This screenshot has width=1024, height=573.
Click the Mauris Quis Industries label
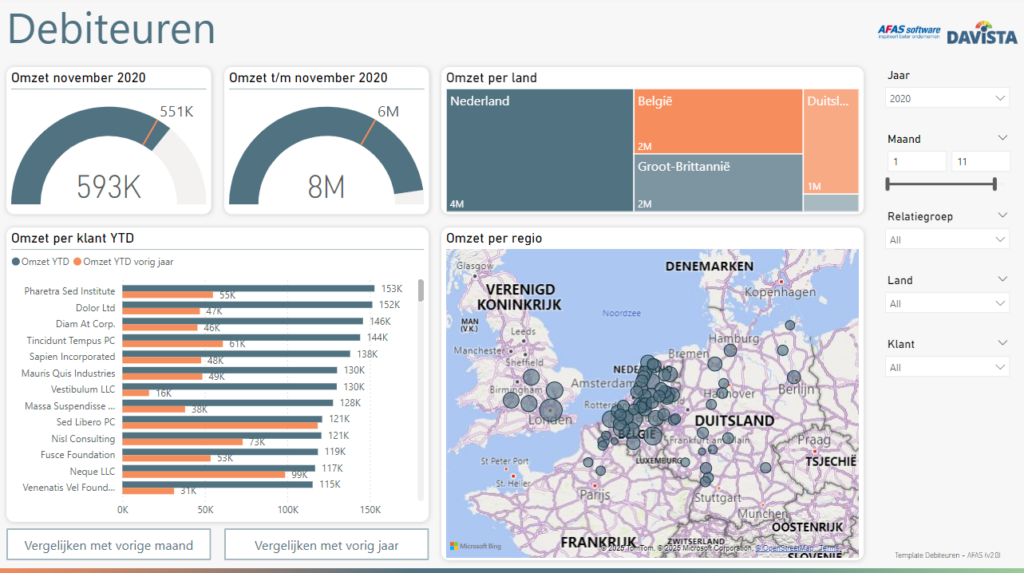point(68,373)
